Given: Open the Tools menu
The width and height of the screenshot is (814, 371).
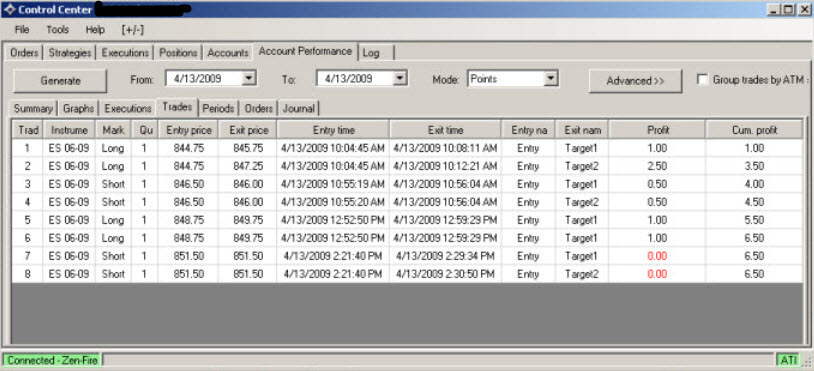Looking at the screenshot, I should click(58, 30).
